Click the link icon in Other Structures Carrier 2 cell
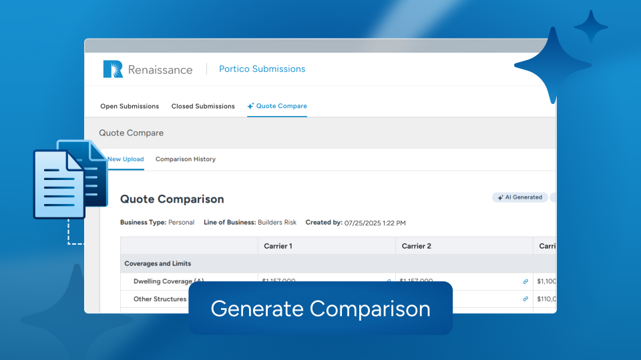 pyautogui.click(x=525, y=299)
